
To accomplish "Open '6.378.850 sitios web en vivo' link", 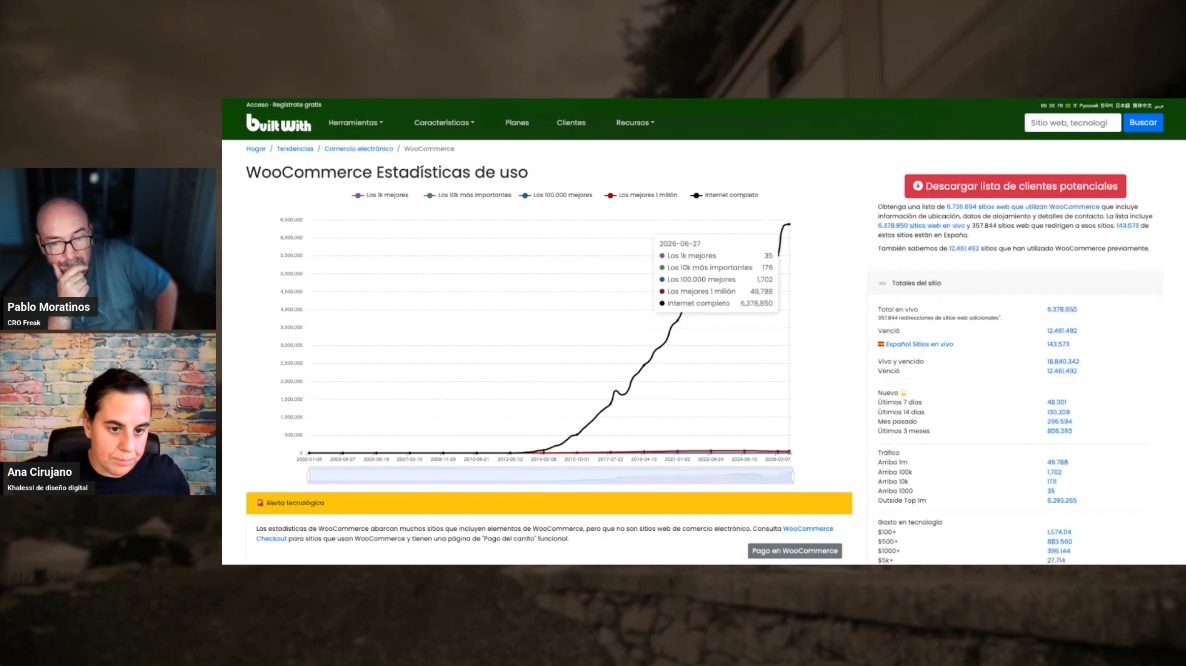I will coord(921,225).
